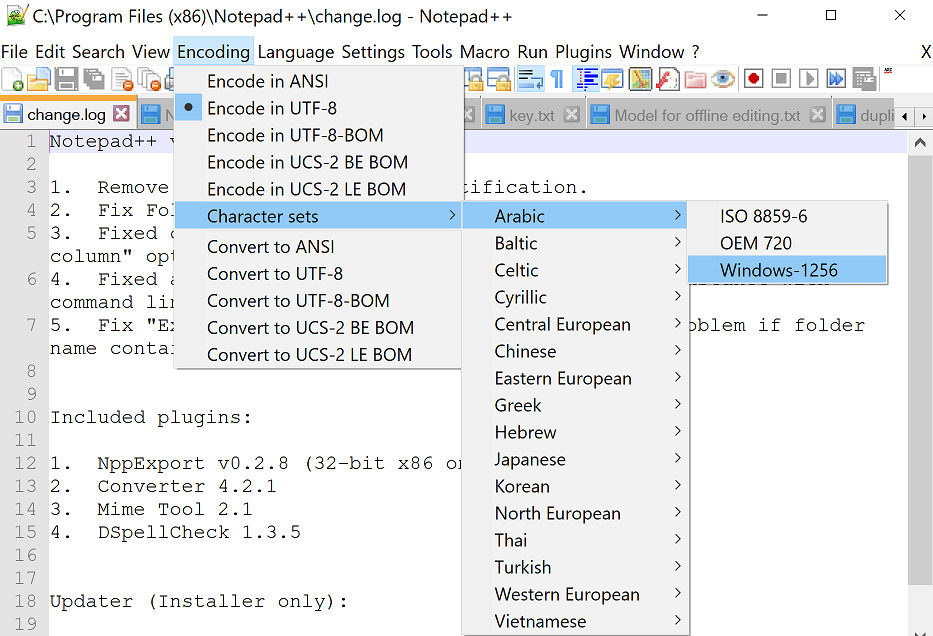Close the change.log tab
This screenshot has height=636, width=933.
tap(121, 114)
